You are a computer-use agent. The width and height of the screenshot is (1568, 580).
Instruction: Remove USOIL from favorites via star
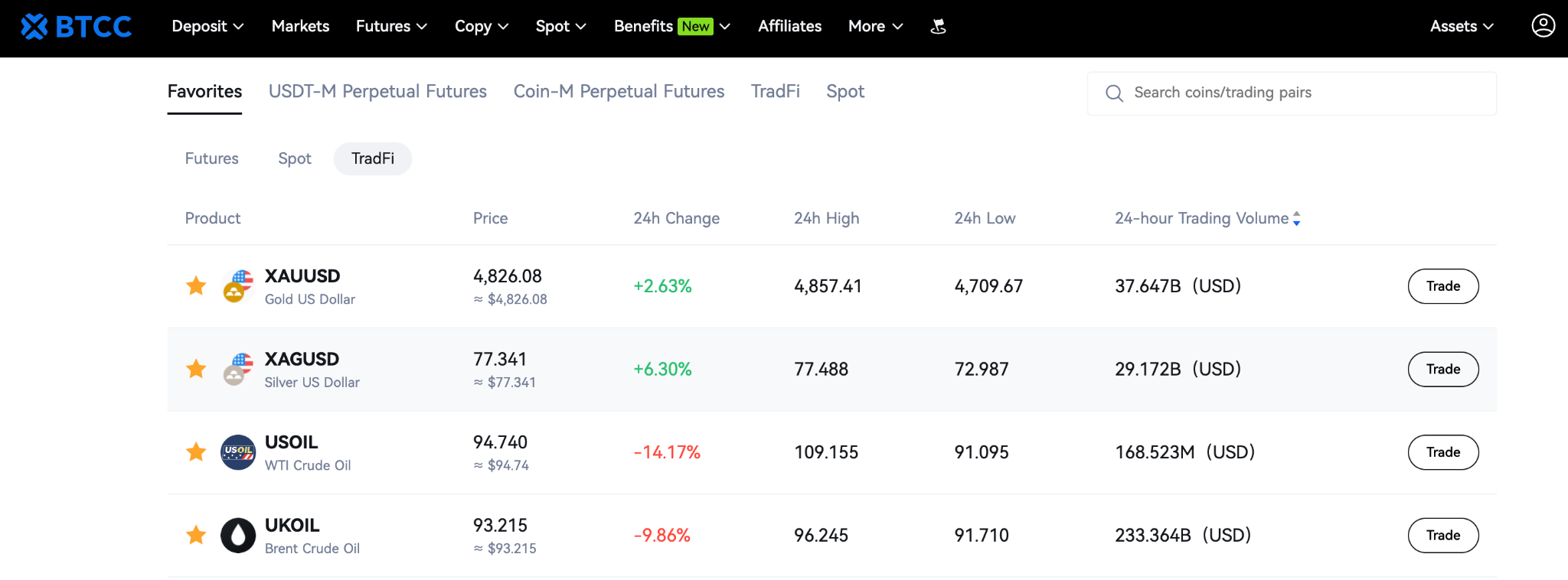click(x=196, y=452)
